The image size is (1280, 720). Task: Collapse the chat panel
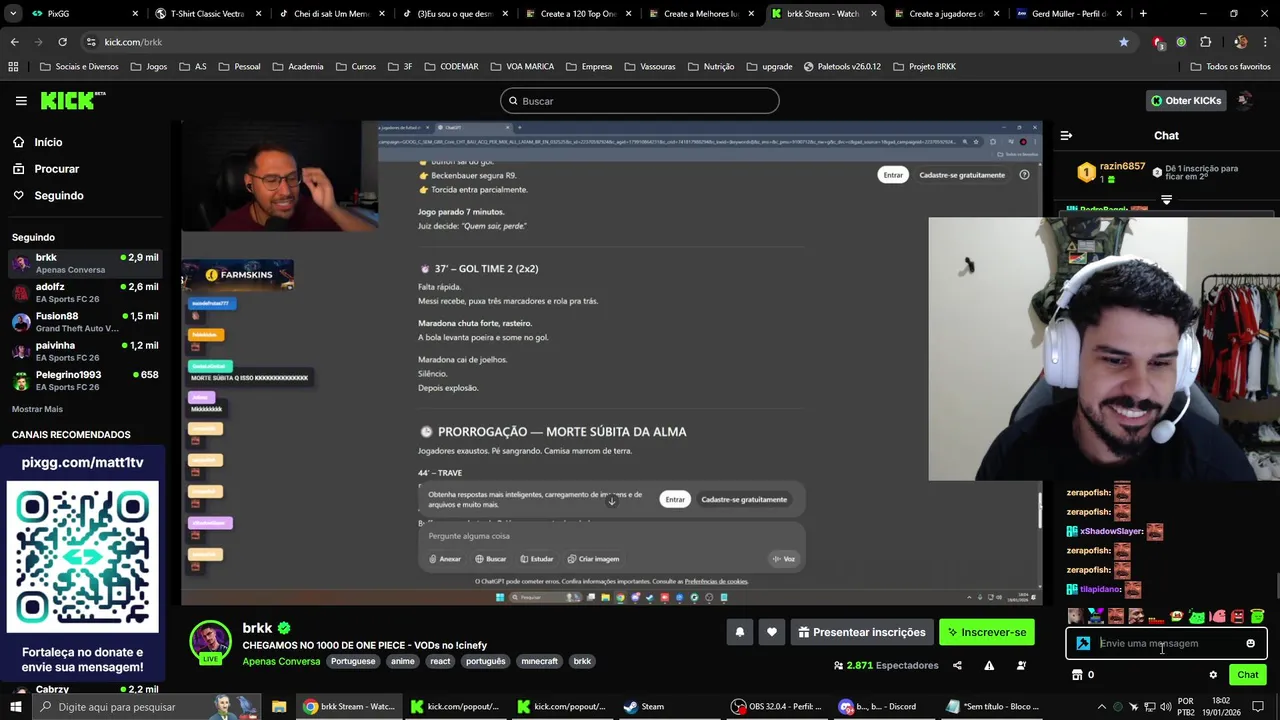point(1066,135)
